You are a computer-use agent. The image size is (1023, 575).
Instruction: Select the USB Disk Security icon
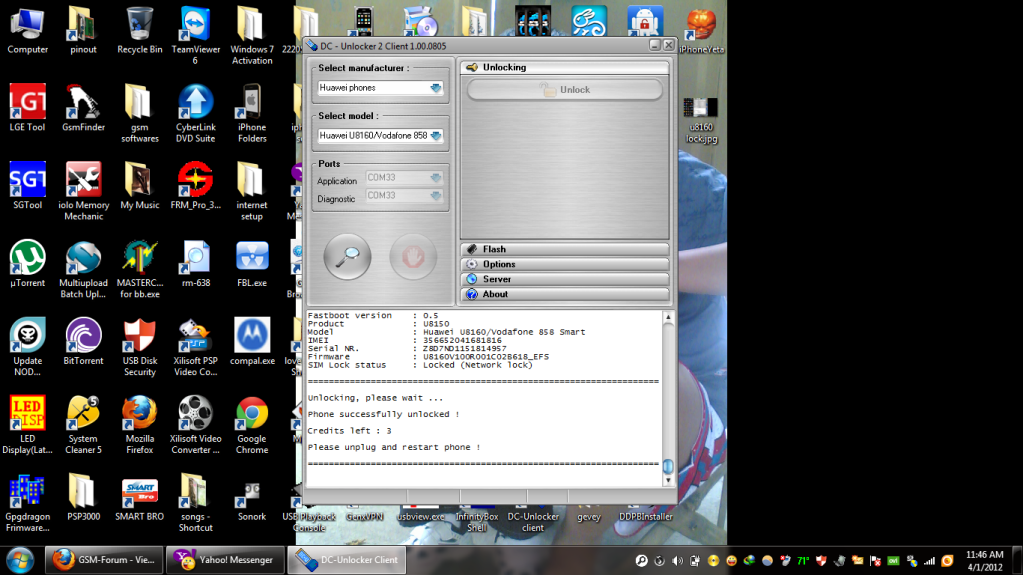[140, 347]
